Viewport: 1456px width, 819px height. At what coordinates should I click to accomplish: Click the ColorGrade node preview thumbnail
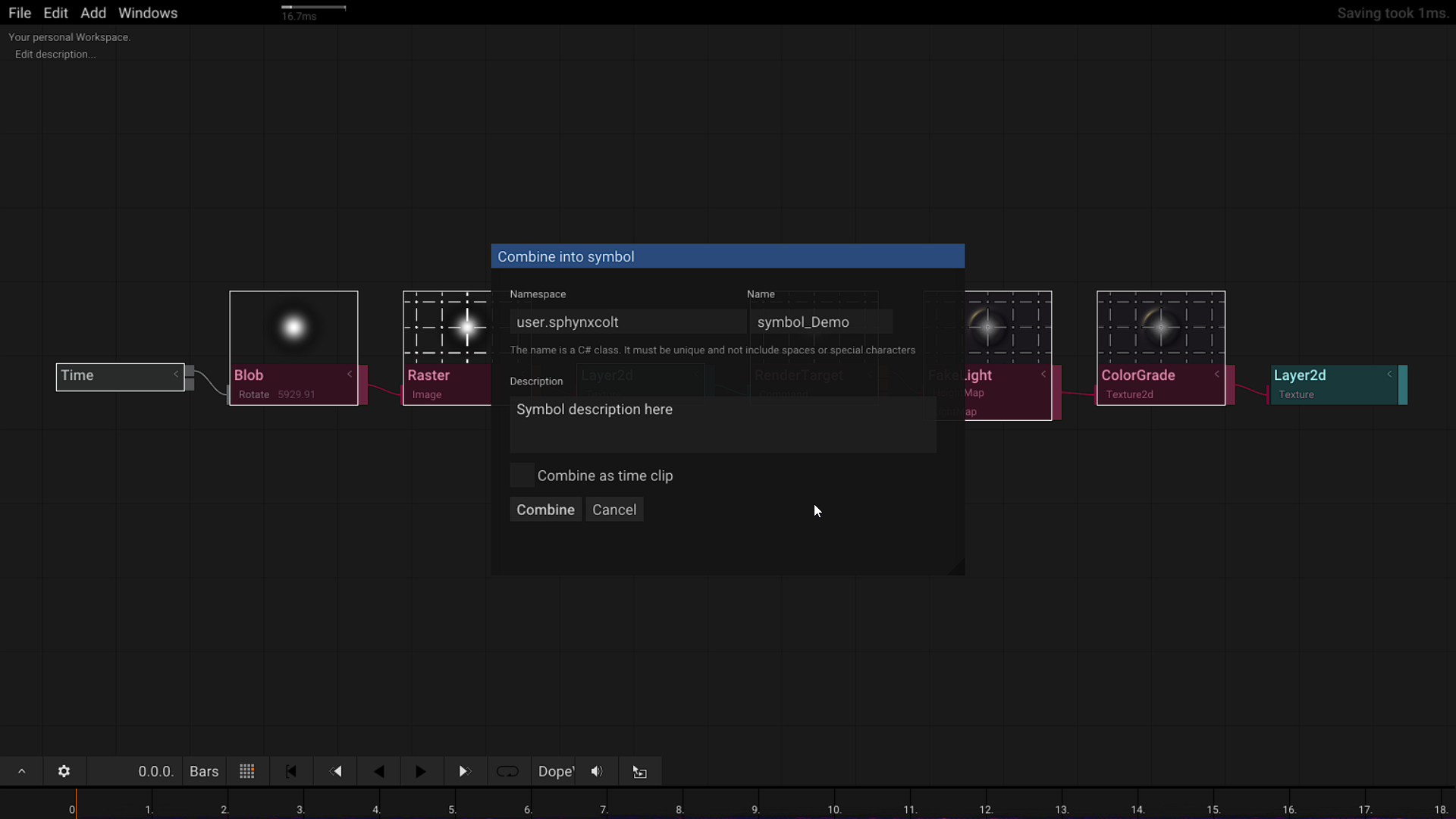(1161, 328)
